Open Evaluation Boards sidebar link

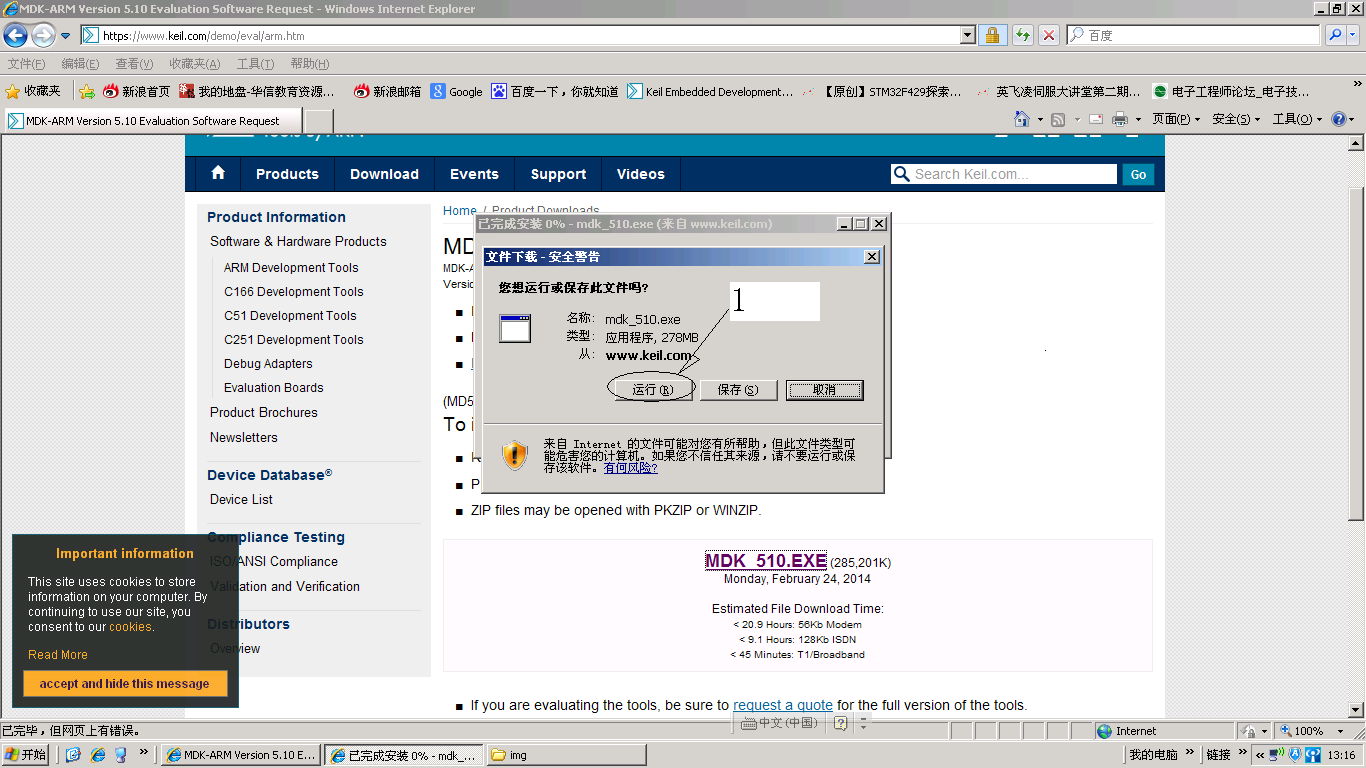(274, 388)
